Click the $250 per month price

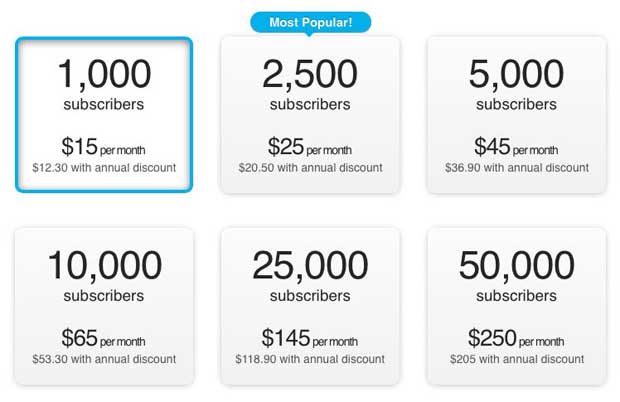pyautogui.click(x=516, y=338)
